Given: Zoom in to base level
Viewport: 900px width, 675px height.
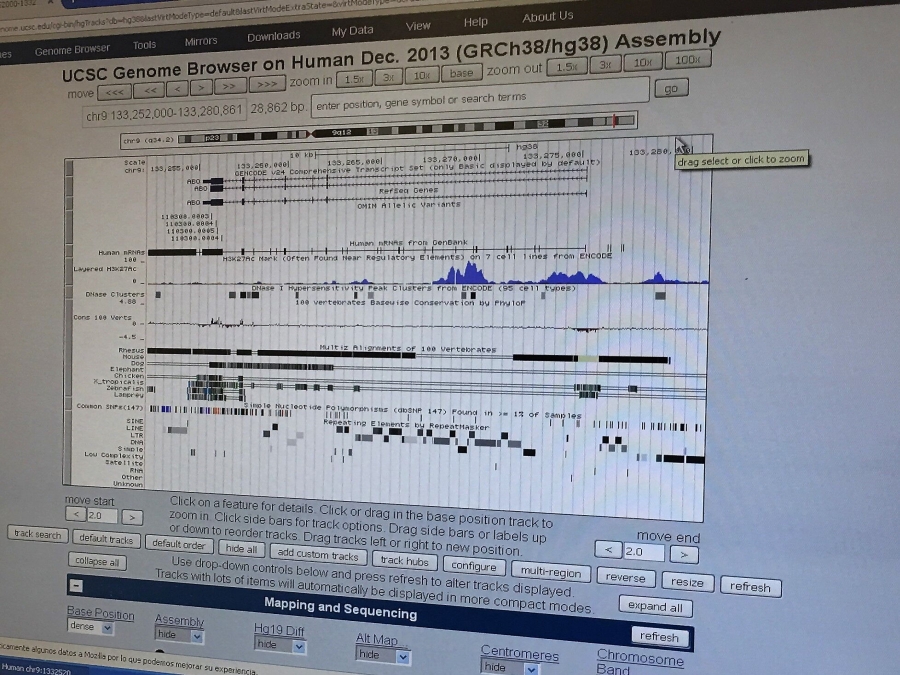Looking at the screenshot, I should [x=461, y=73].
